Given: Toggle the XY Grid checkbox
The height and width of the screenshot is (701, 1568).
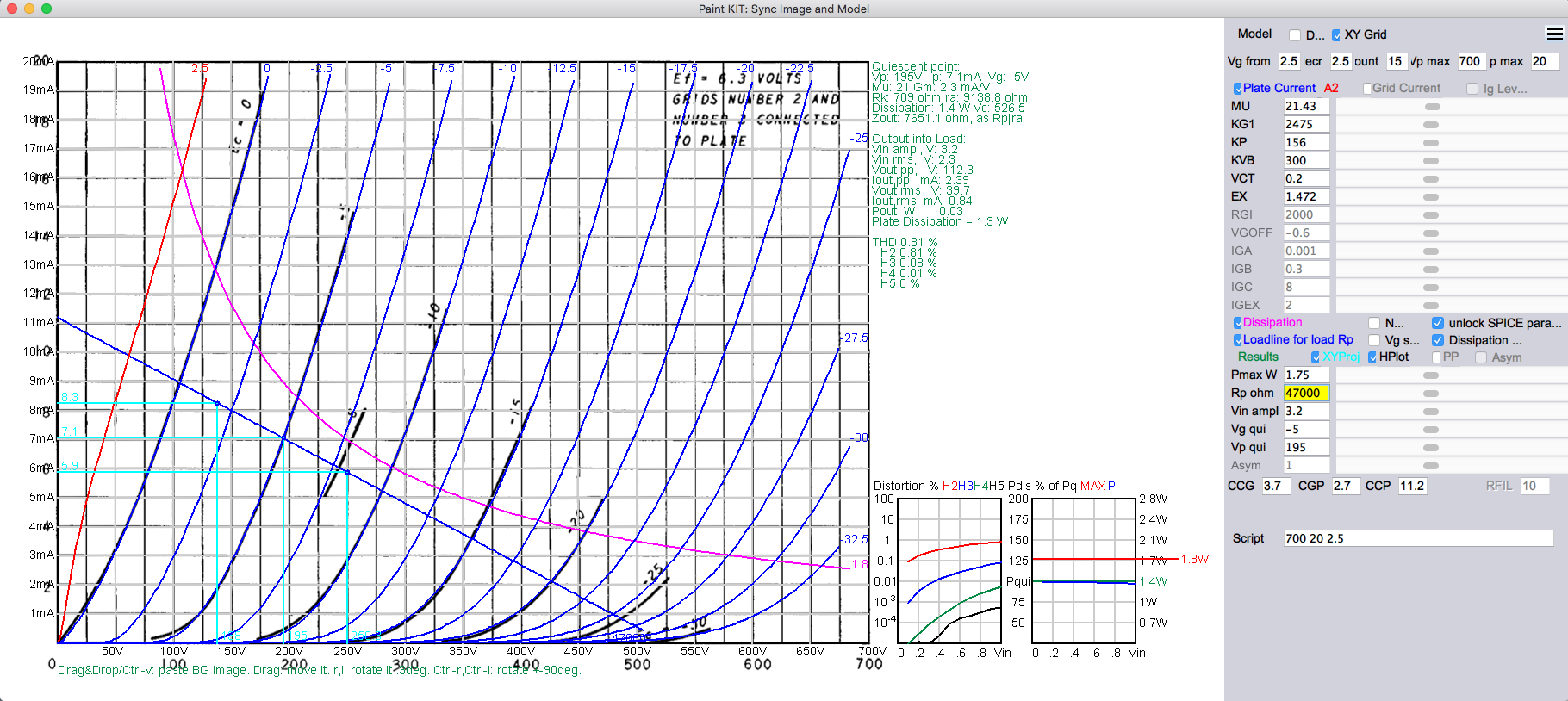Looking at the screenshot, I should click(1336, 35).
